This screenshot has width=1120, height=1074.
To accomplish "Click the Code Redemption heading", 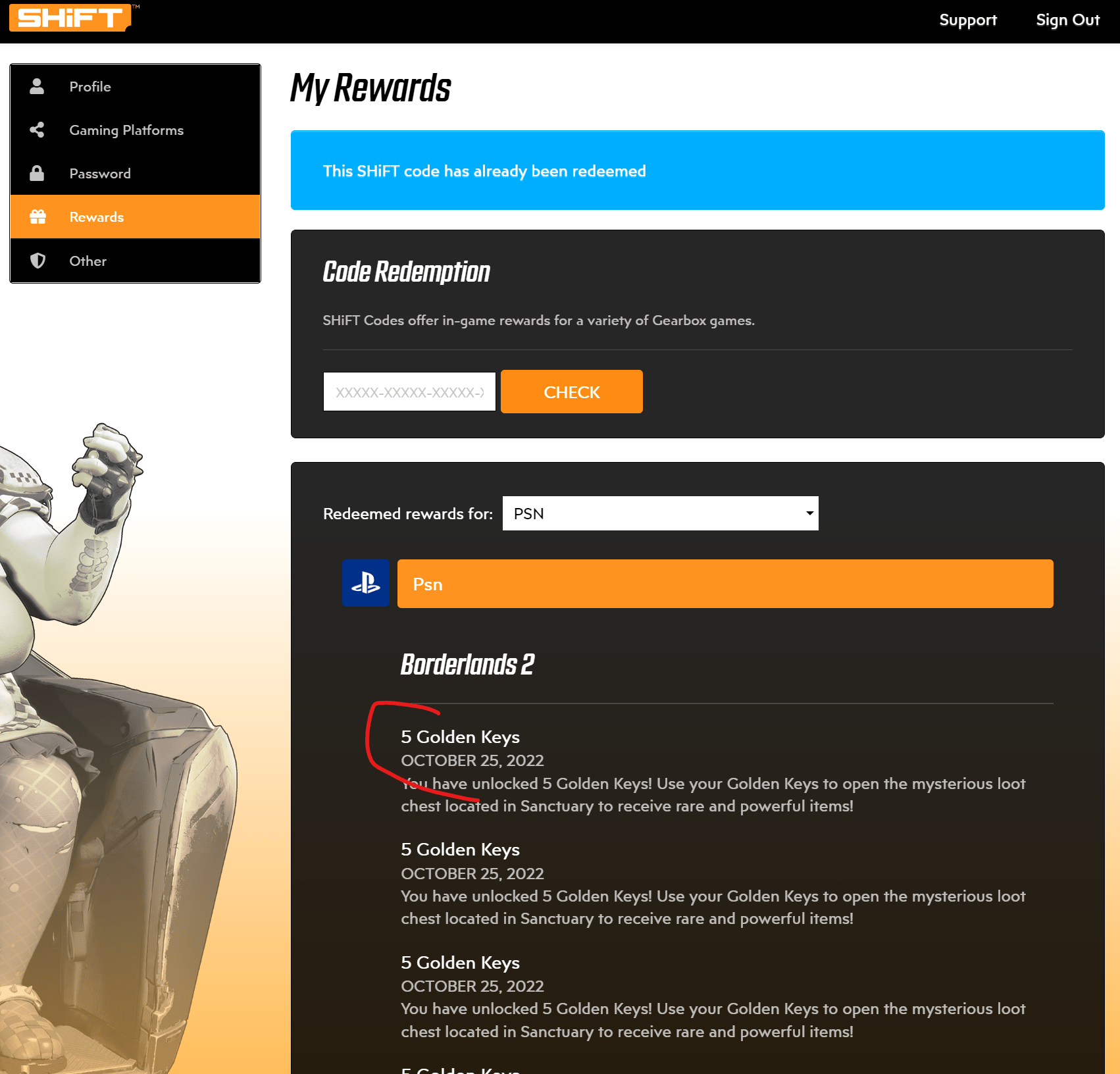I will [407, 272].
